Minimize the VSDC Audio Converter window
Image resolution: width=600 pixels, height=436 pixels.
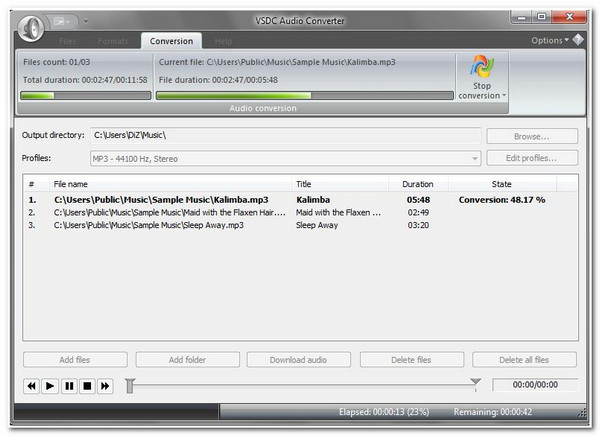click(x=521, y=17)
